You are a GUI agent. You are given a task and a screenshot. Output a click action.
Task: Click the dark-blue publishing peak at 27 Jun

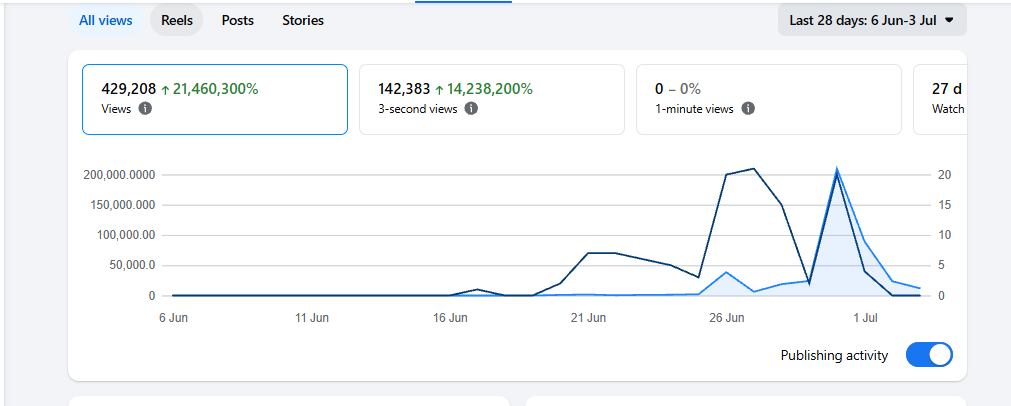coord(754,169)
